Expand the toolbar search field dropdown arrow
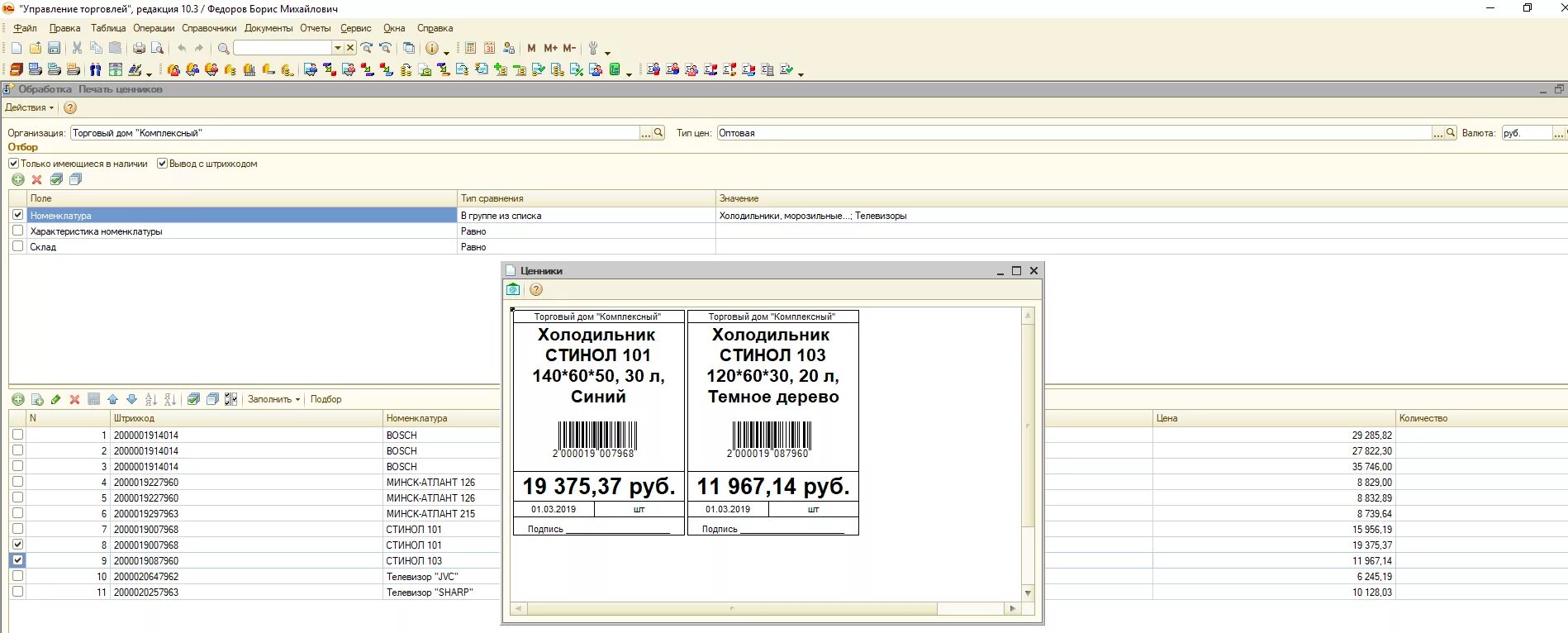Viewport: 1568px width, 633px height. 337,49
